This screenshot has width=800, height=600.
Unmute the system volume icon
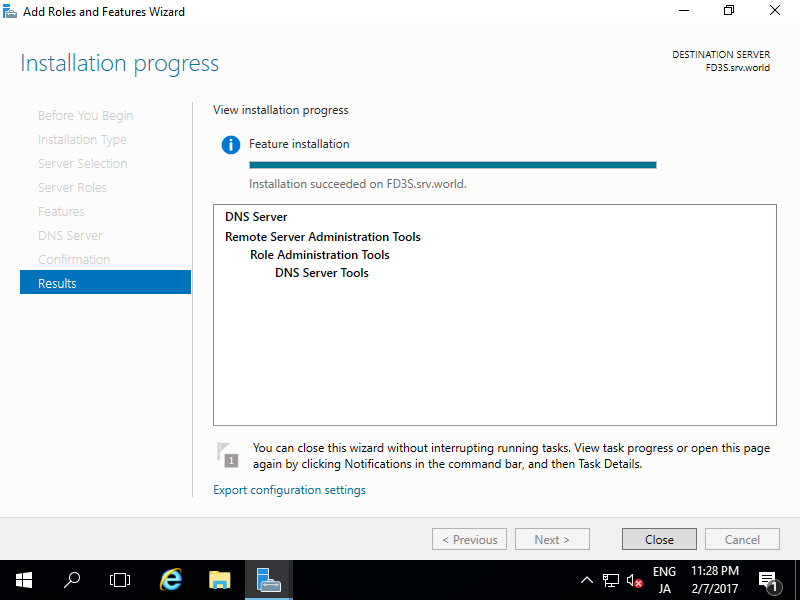[634, 580]
